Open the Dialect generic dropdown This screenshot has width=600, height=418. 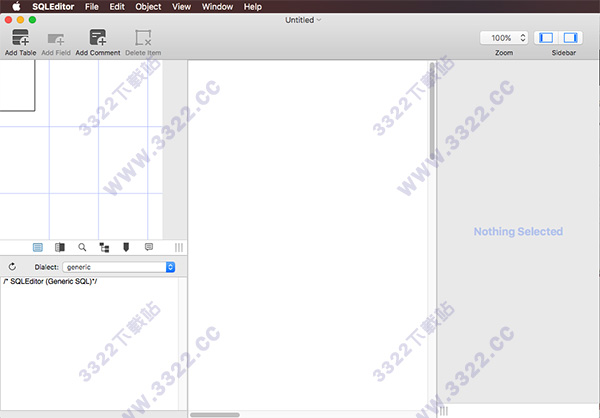coord(119,267)
